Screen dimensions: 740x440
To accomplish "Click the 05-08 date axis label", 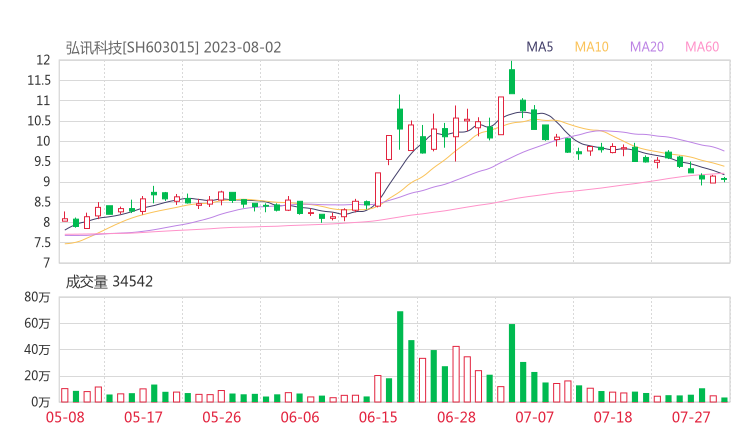I will click(x=65, y=417).
